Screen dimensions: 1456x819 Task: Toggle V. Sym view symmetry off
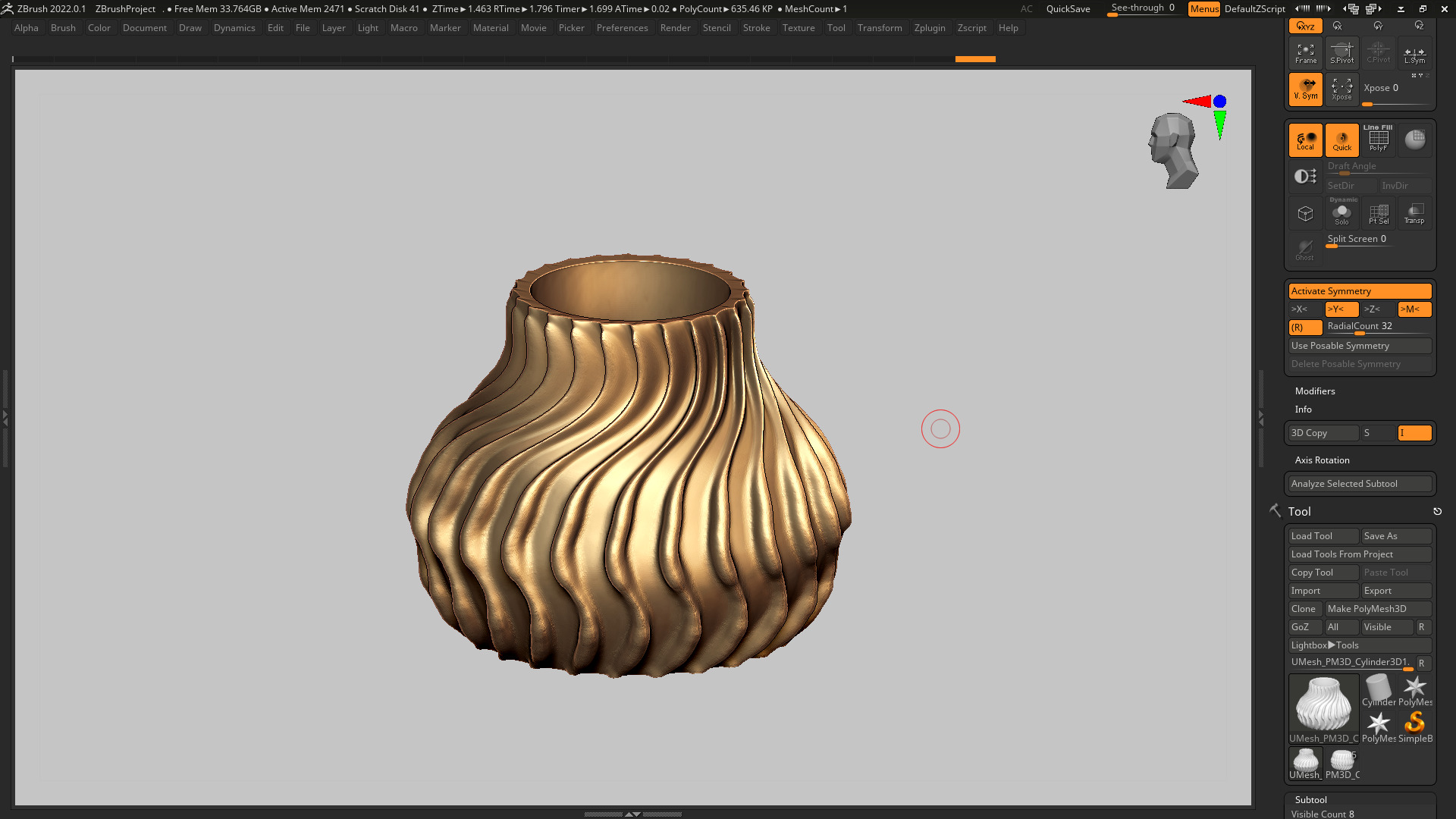1305,89
